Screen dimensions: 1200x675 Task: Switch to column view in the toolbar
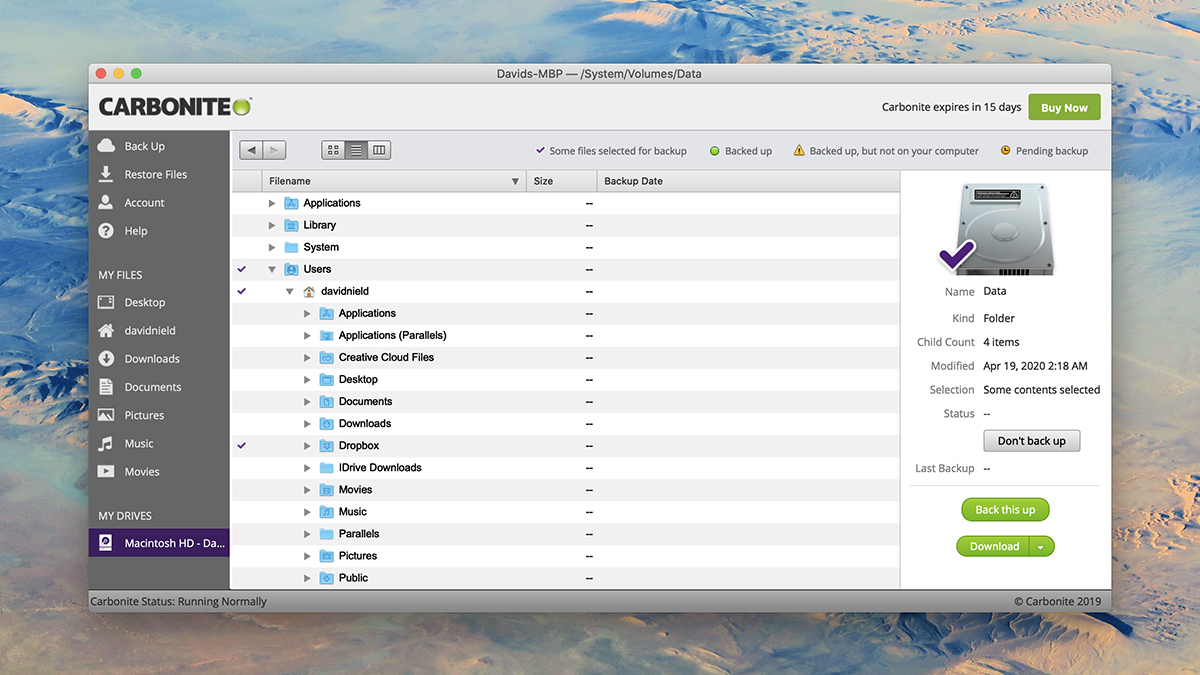(x=378, y=149)
